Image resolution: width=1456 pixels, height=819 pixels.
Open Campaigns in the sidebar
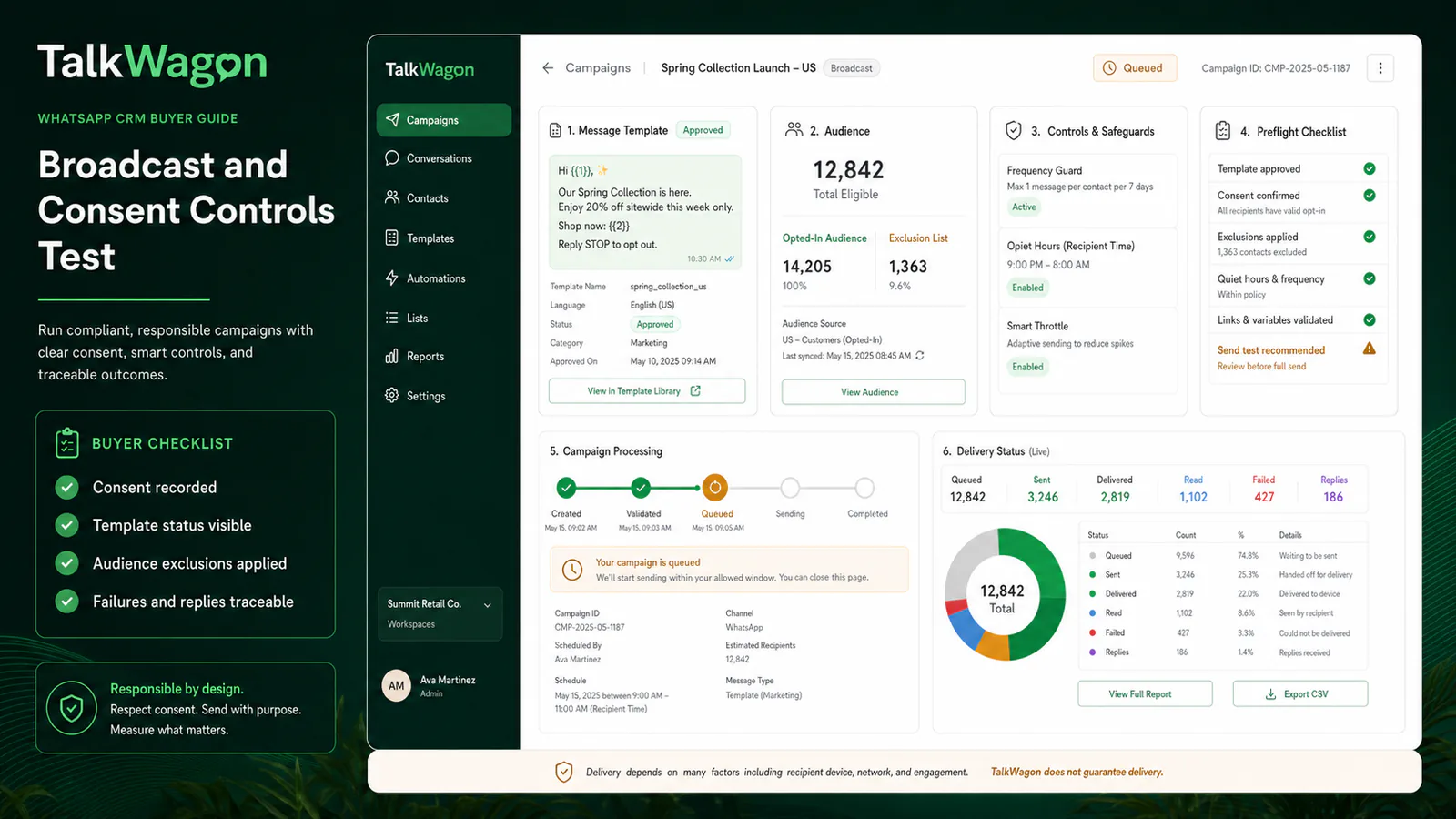coord(443,120)
